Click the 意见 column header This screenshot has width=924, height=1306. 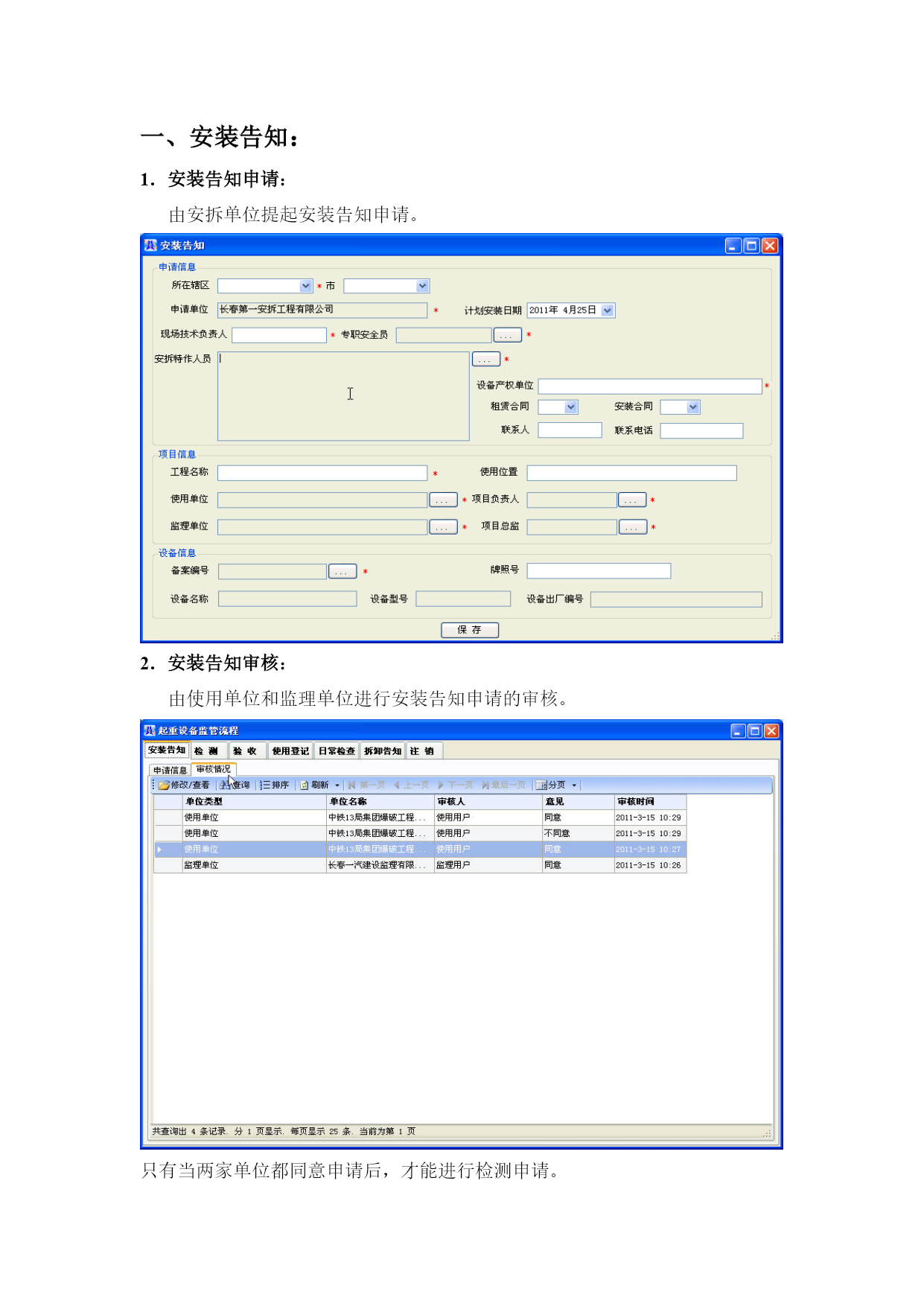pyautogui.click(x=579, y=802)
